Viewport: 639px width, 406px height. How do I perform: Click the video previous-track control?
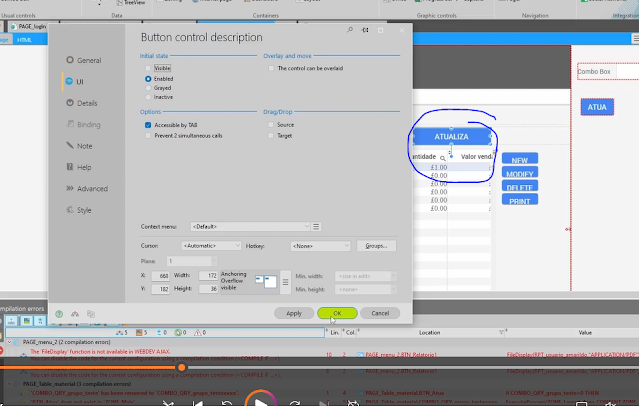point(198,403)
